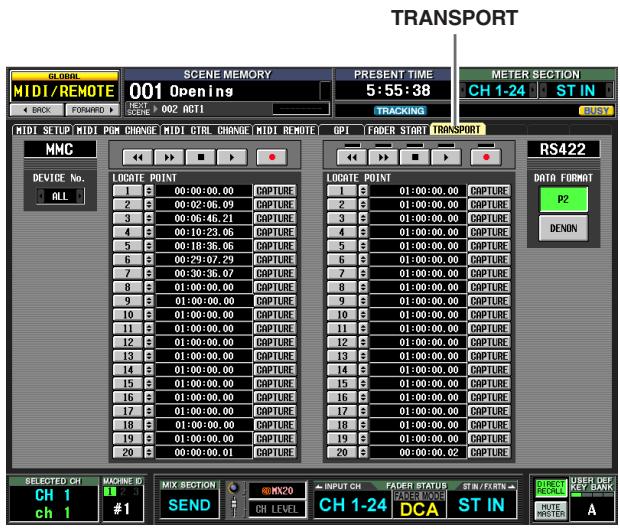This screenshot has width=620, height=529.
Task: Switch to the MIDI PGM CHANGE tab
Action: tap(117, 130)
